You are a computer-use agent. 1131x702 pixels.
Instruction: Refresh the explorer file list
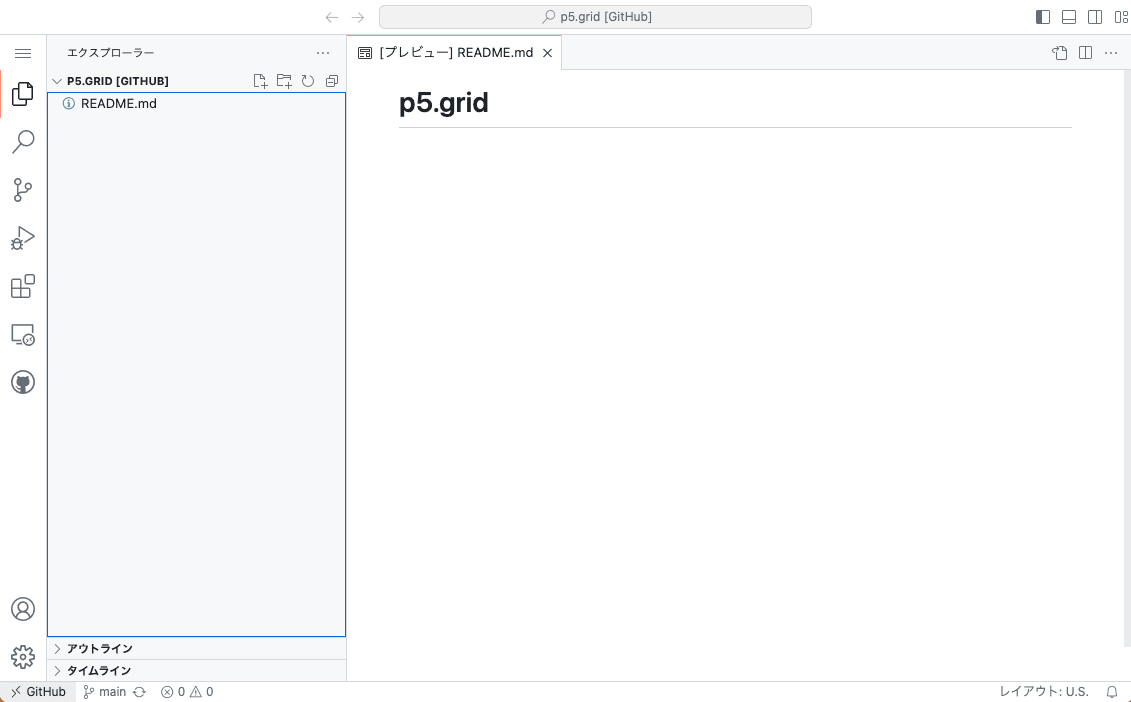(x=308, y=81)
